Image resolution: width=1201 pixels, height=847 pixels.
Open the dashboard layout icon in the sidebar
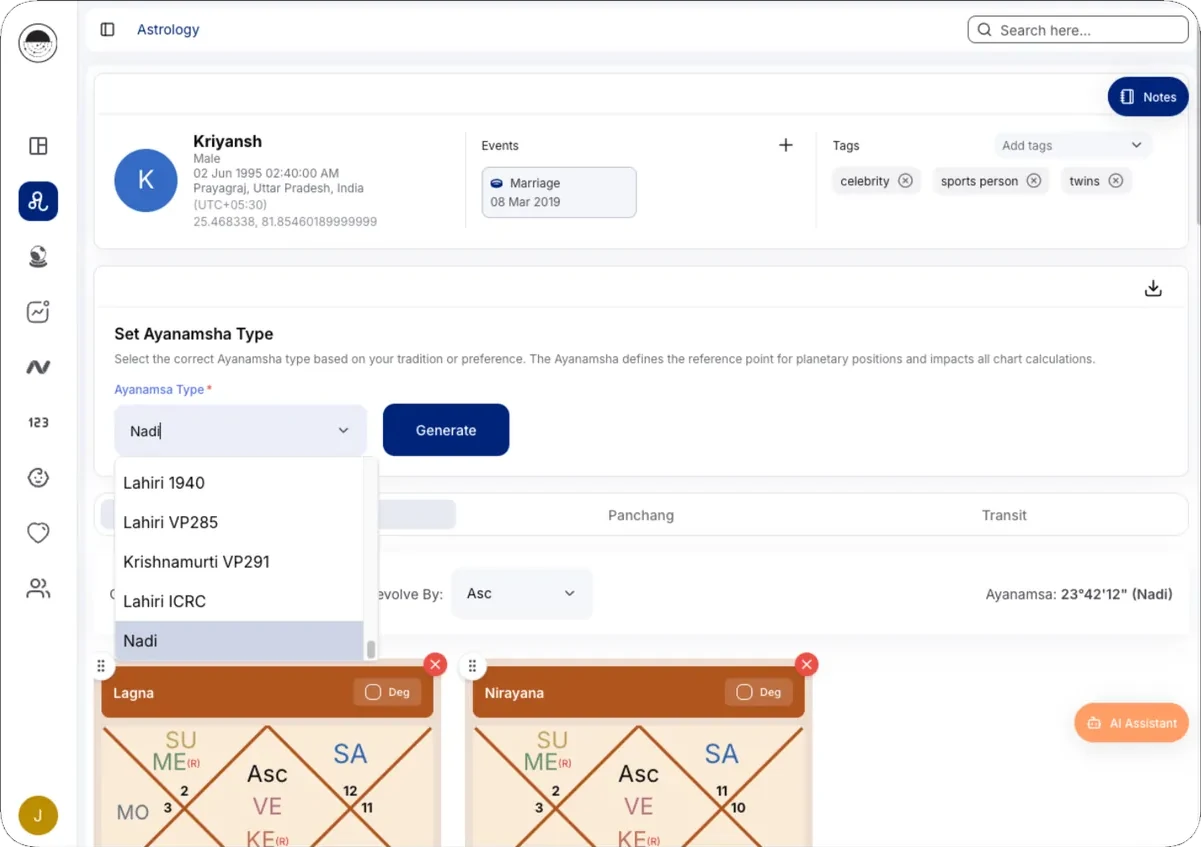pyautogui.click(x=38, y=146)
